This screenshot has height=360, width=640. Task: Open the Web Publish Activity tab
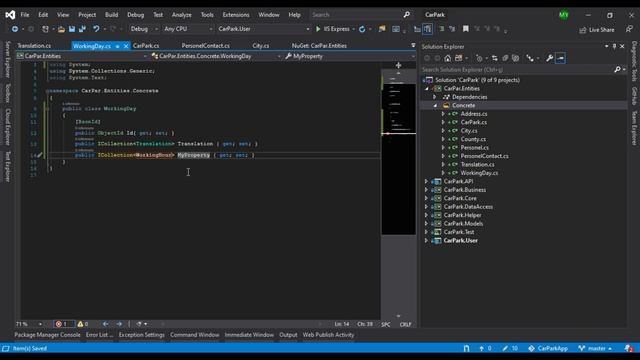328,335
